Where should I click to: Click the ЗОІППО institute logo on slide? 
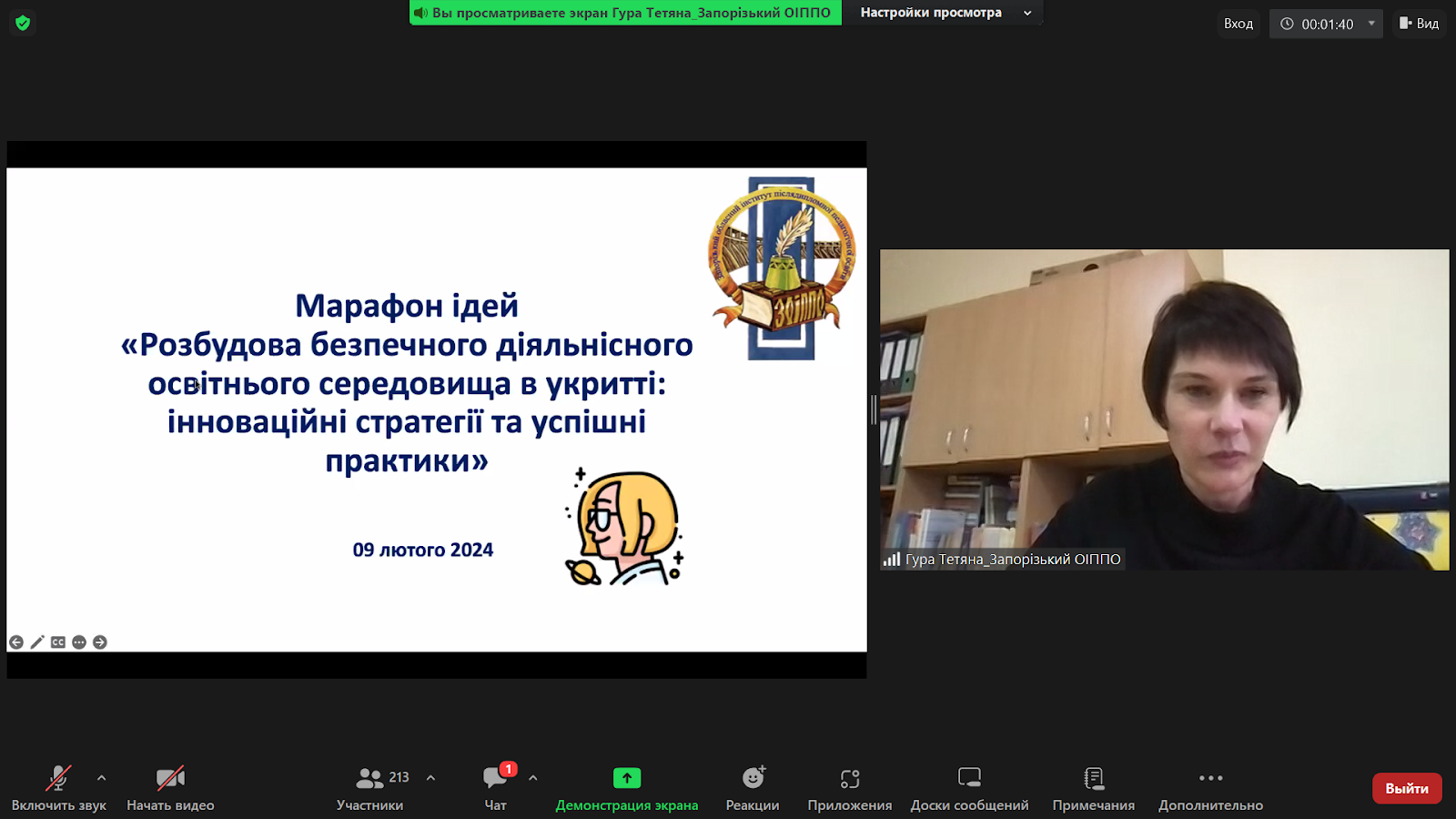tap(783, 268)
